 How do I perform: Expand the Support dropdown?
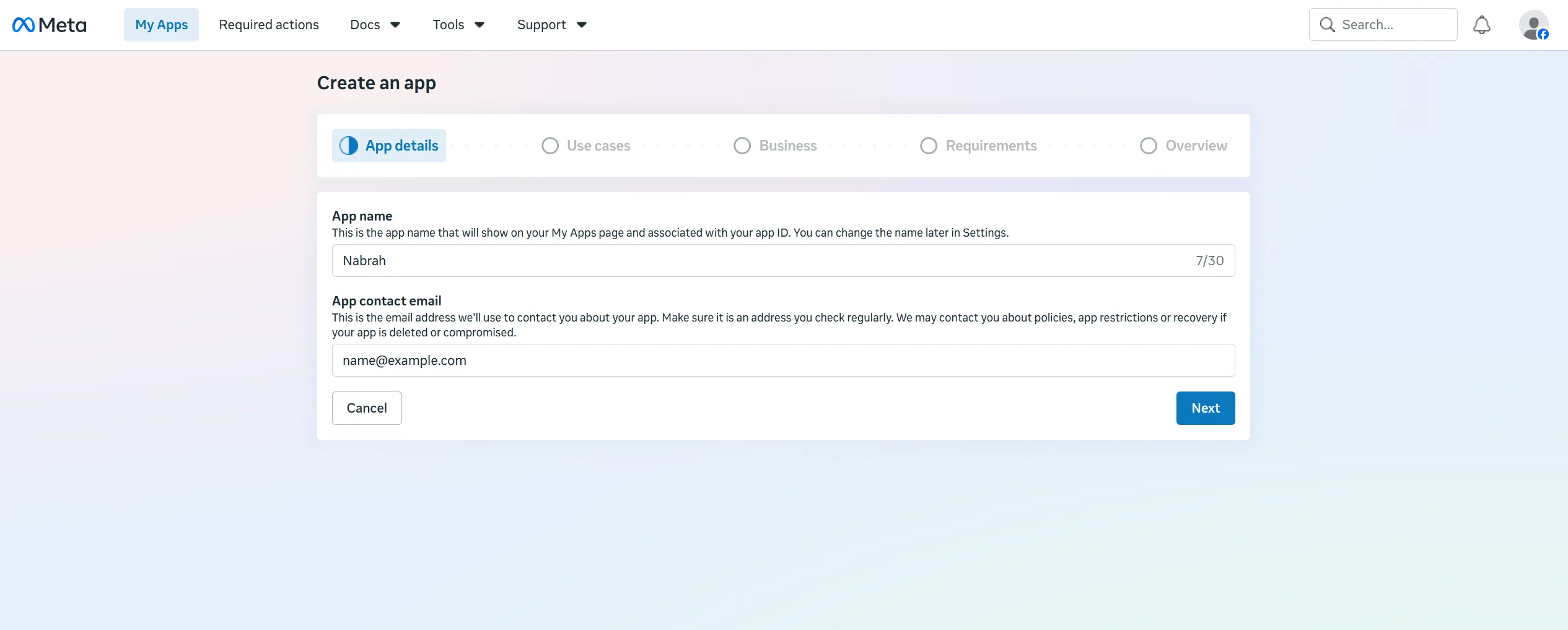pyautogui.click(x=551, y=25)
